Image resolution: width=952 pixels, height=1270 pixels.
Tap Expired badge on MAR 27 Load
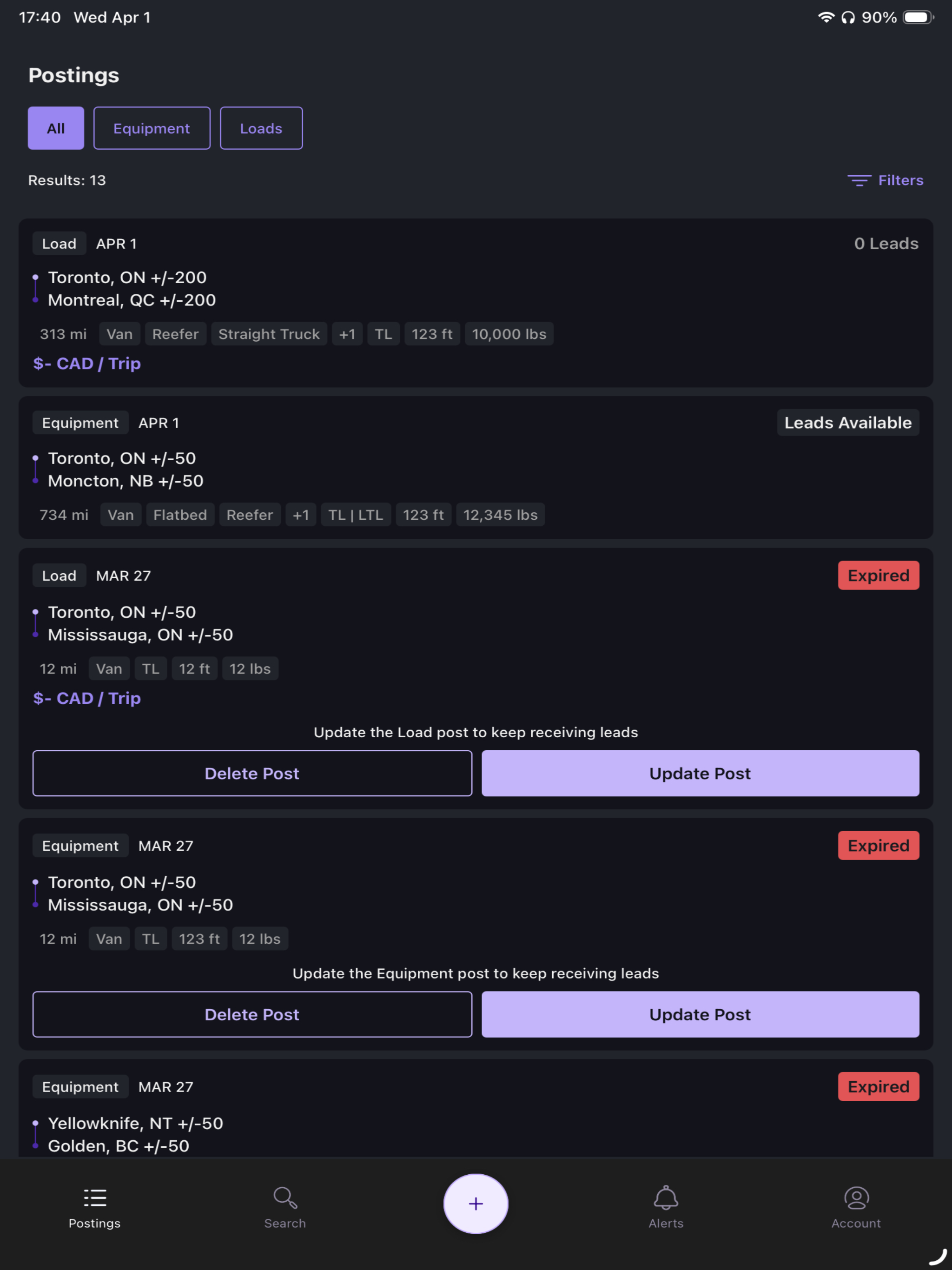879,575
